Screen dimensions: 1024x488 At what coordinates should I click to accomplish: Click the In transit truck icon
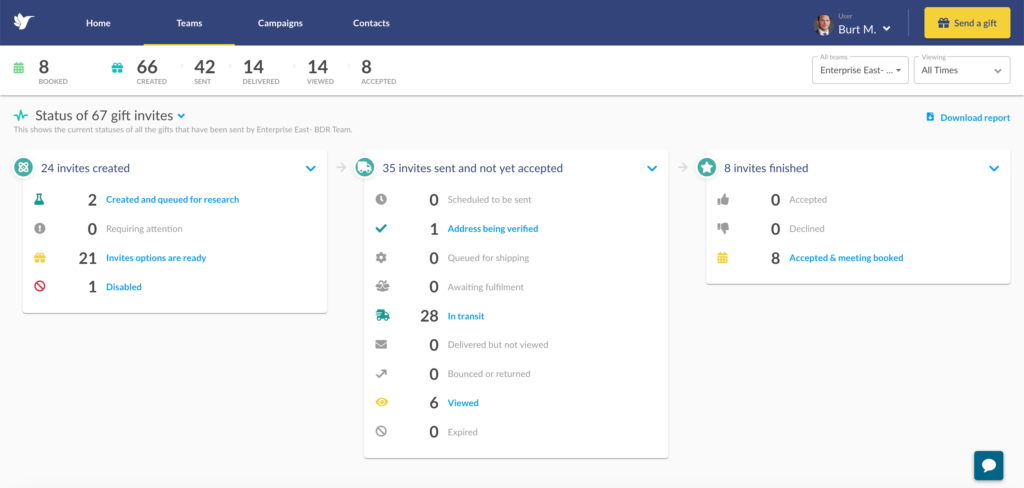382,316
